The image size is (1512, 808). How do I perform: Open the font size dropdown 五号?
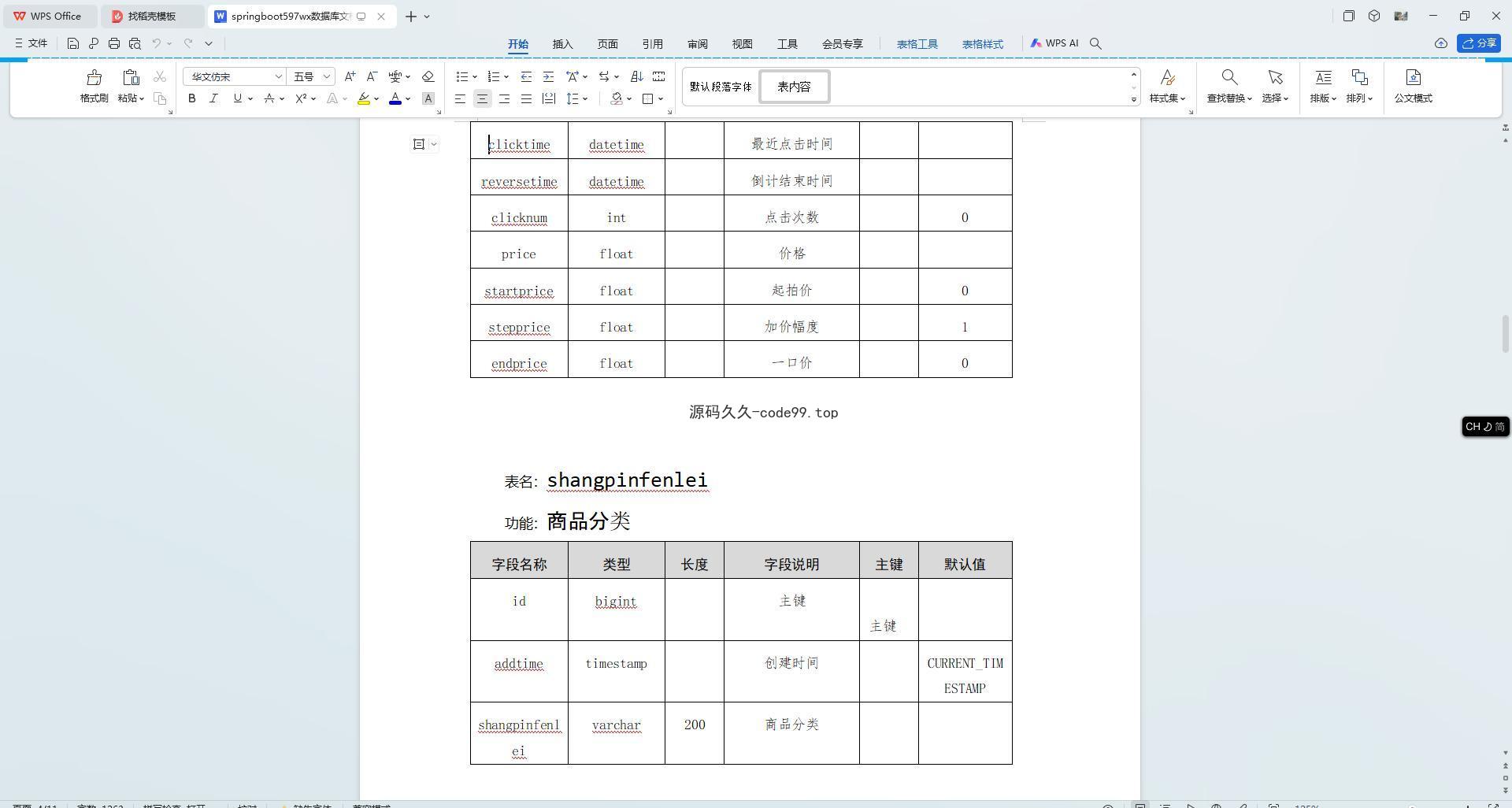click(327, 76)
